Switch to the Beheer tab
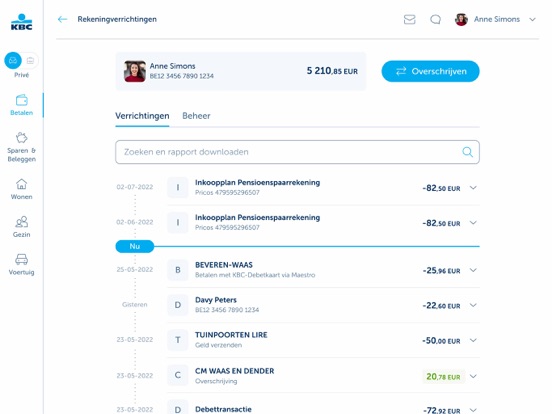 point(196,116)
